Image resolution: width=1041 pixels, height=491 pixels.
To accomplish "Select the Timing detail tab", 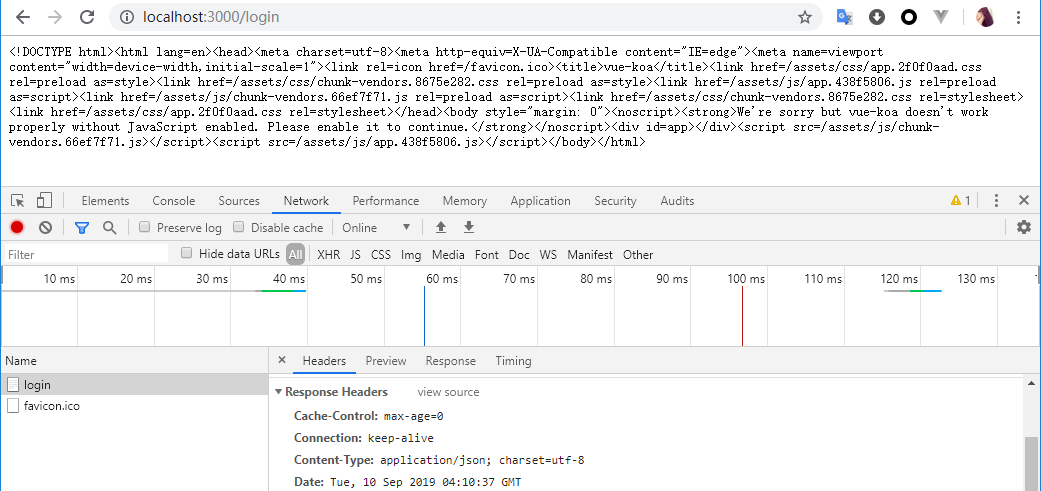I will pos(513,361).
